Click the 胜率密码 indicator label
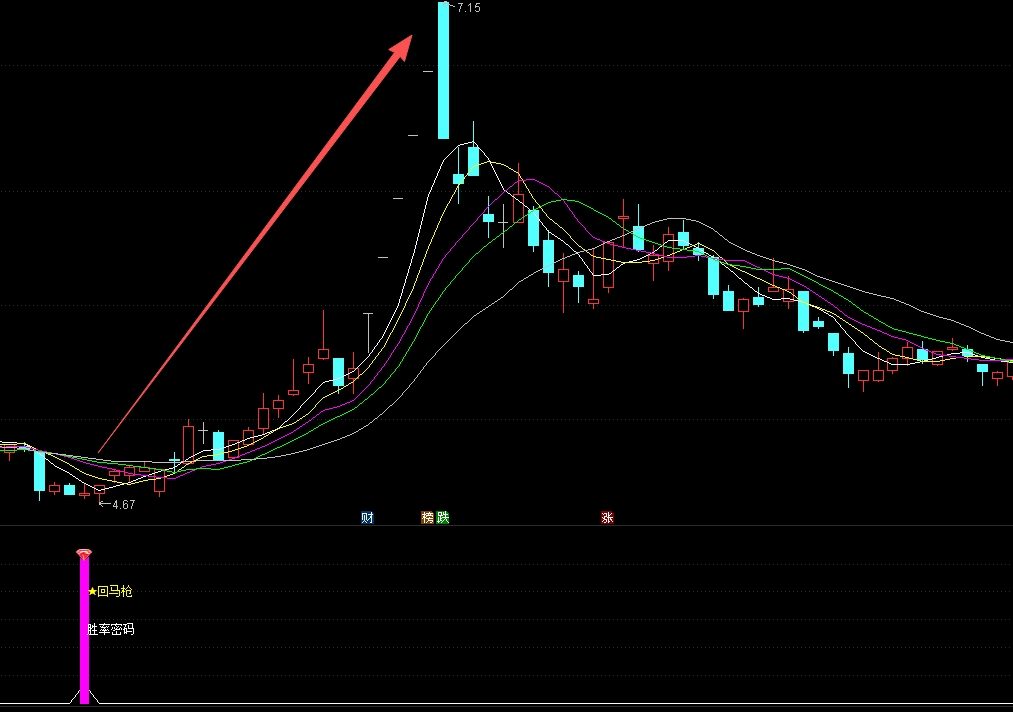Screen dimensions: 1013x712 (110, 629)
